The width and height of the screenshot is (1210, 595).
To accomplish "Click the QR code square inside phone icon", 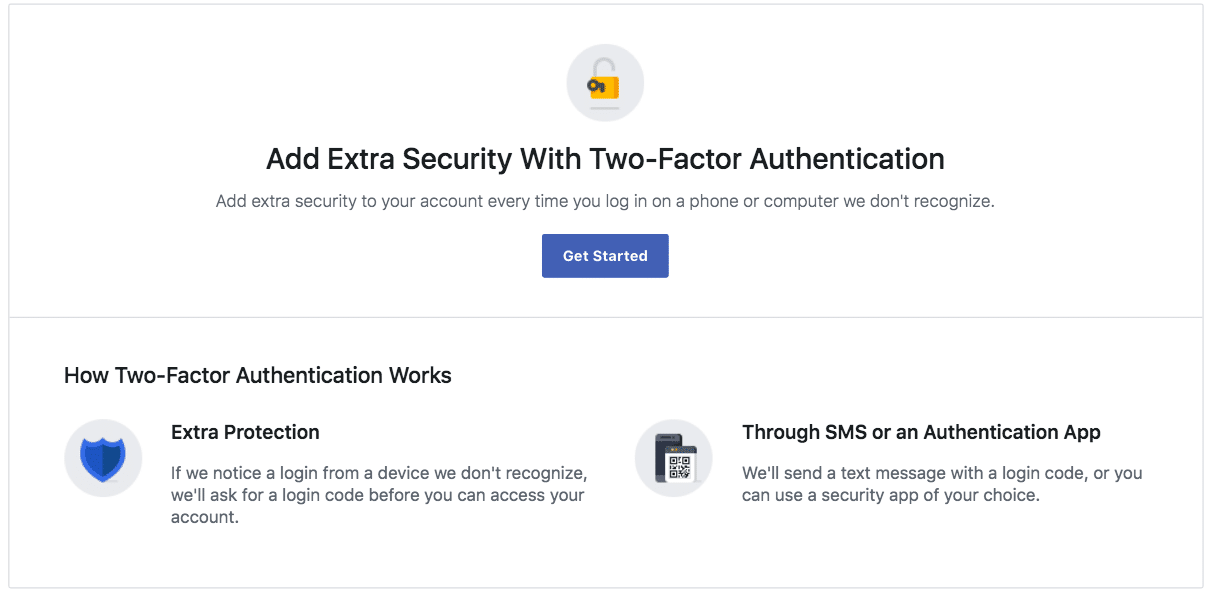I will click(x=681, y=466).
